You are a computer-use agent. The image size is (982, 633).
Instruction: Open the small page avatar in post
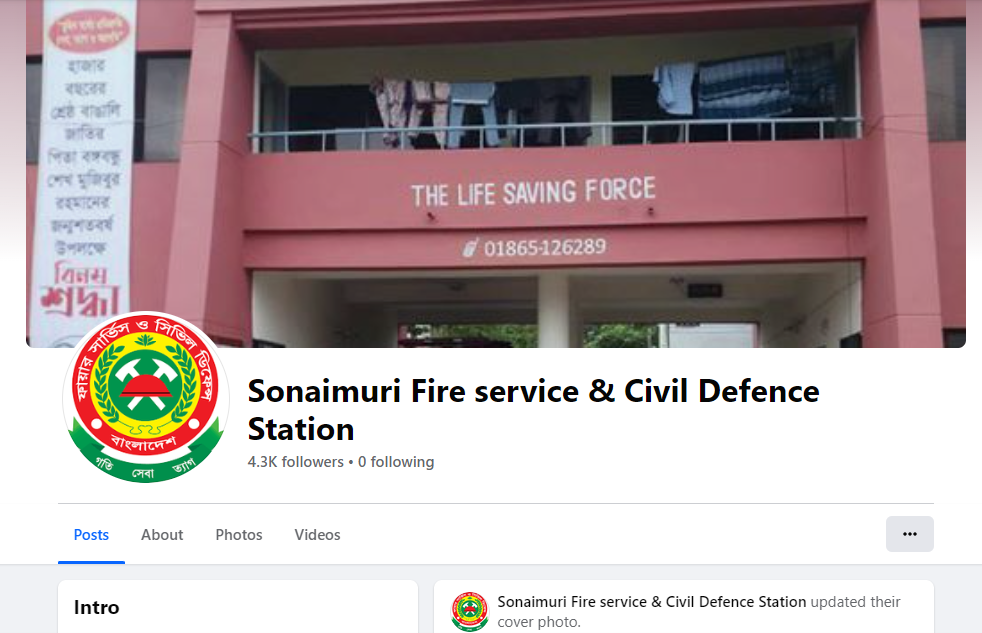pos(470,611)
